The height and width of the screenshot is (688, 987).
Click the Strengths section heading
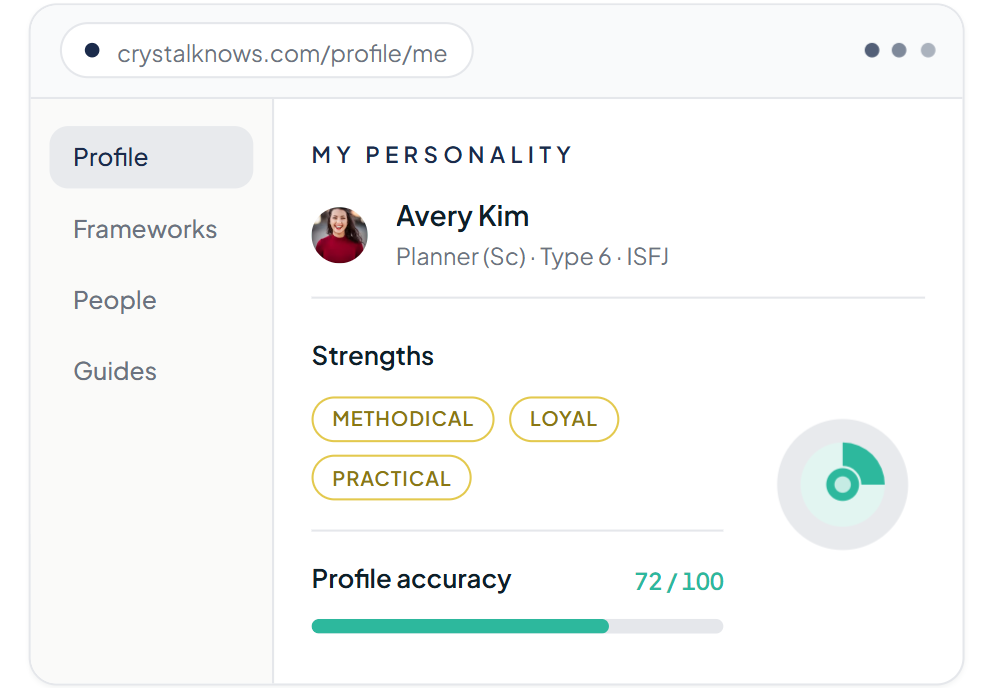click(x=373, y=356)
